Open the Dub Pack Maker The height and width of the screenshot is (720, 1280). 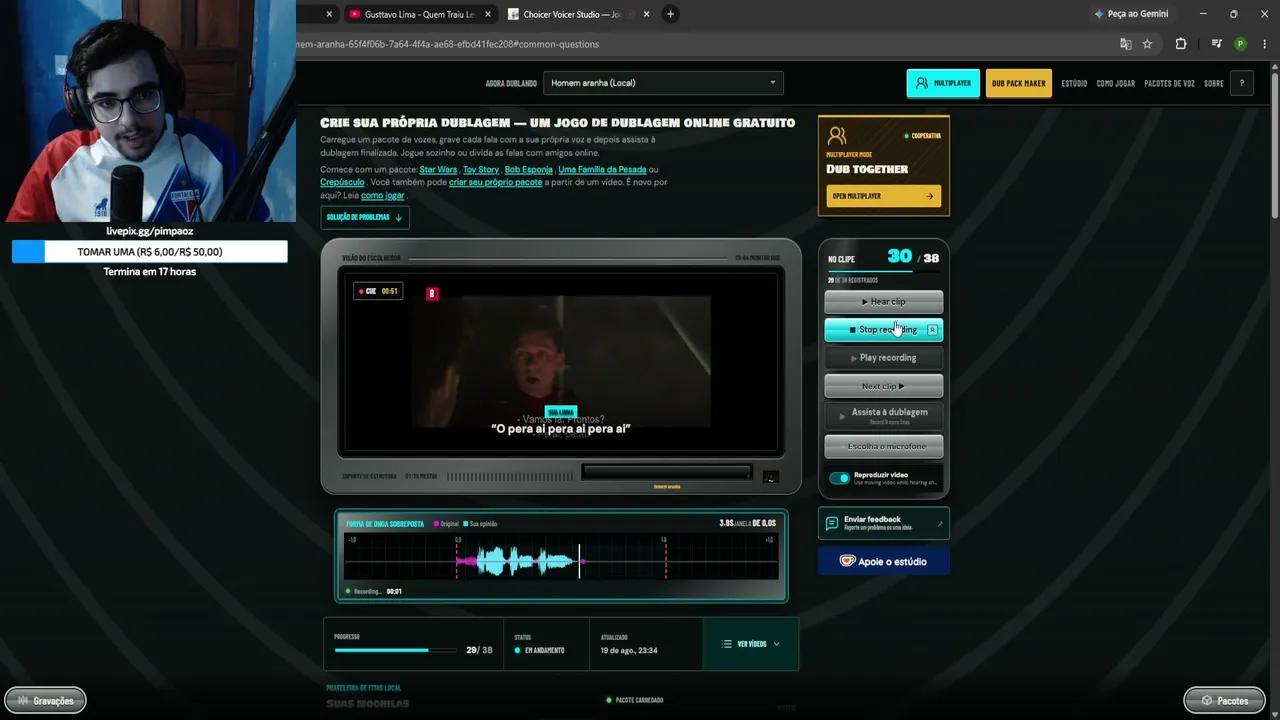point(1019,83)
